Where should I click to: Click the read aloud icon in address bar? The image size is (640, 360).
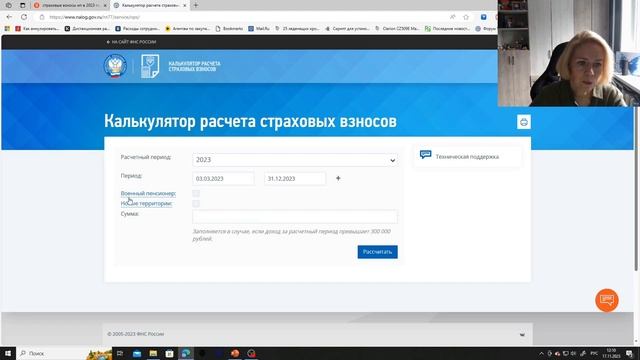[x=453, y=17]
